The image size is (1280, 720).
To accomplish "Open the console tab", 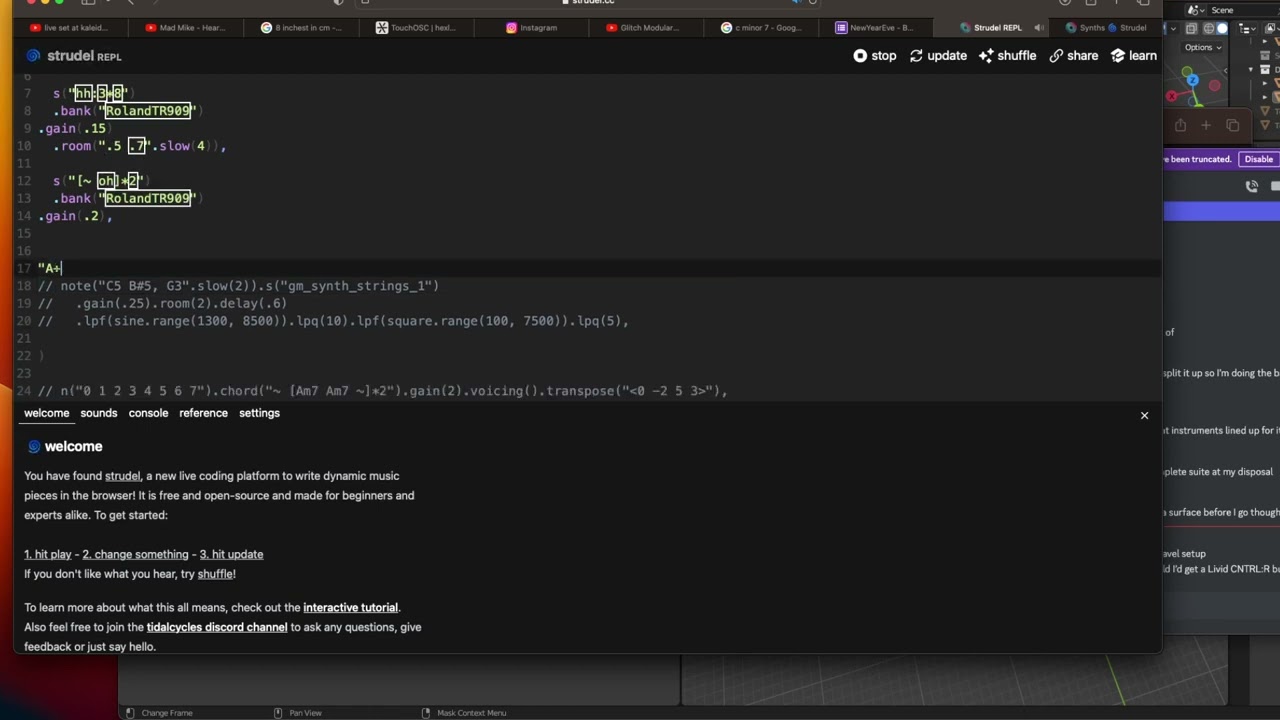I will (x=148, y=413).
